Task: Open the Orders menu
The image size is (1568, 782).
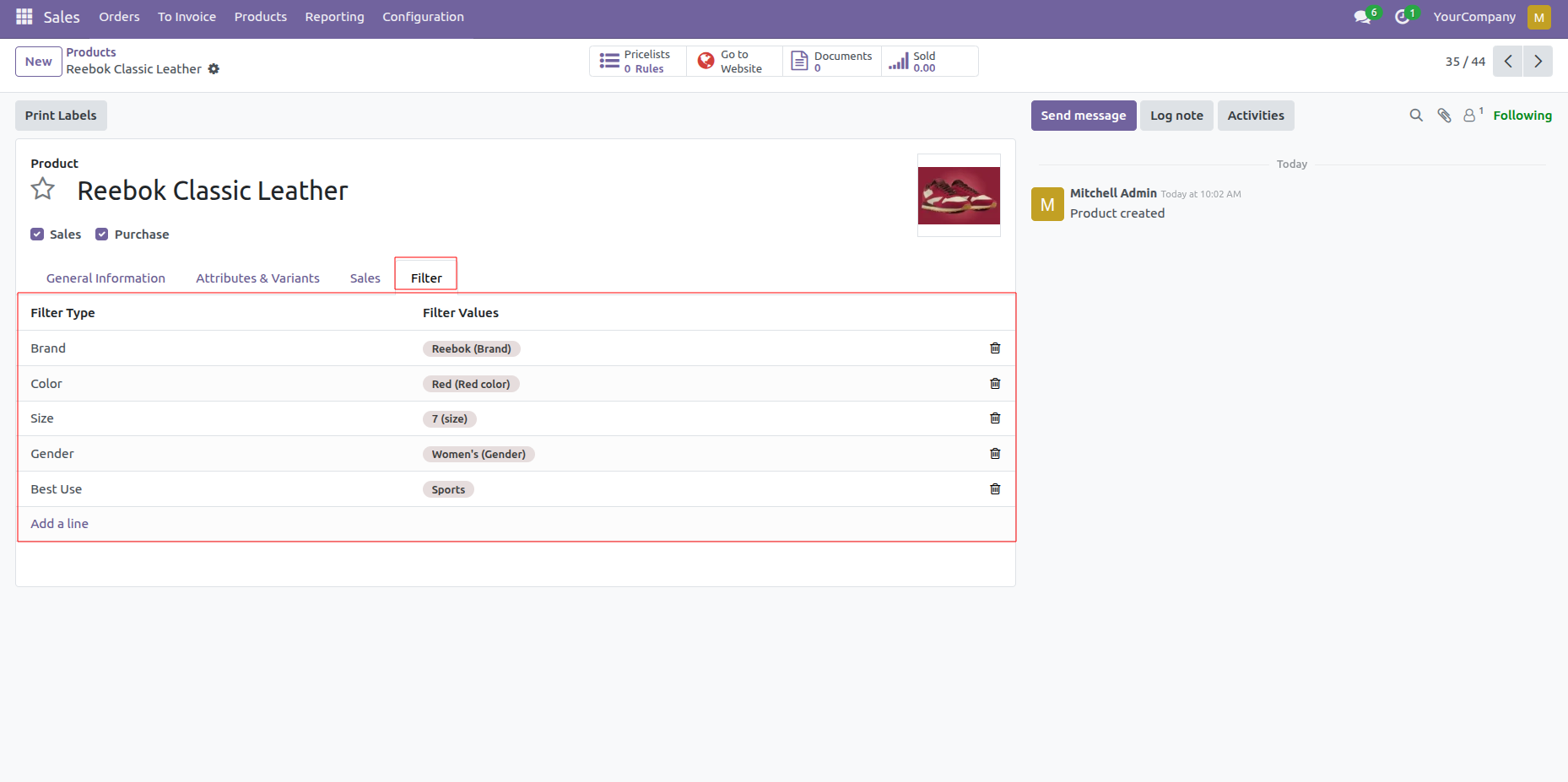Action: coord(119,17)
